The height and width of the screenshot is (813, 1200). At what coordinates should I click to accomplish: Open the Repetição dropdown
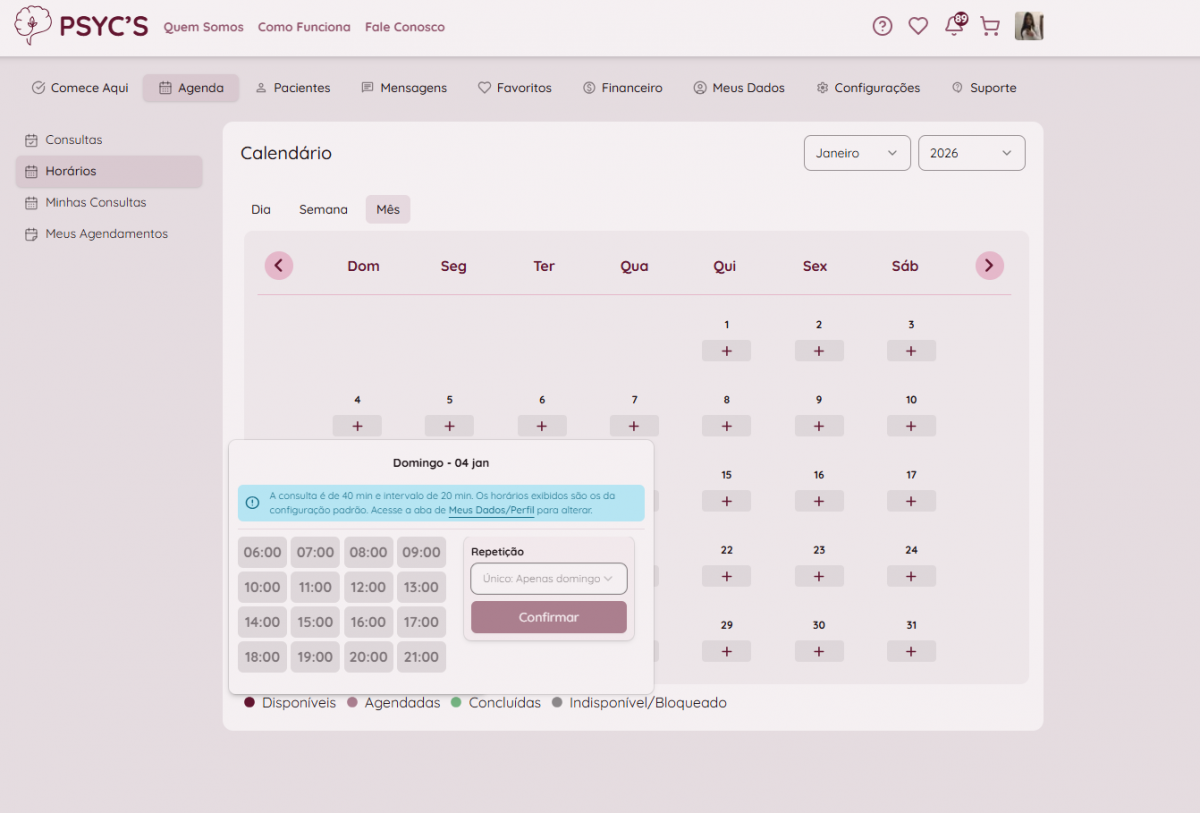tap(548, 579)
